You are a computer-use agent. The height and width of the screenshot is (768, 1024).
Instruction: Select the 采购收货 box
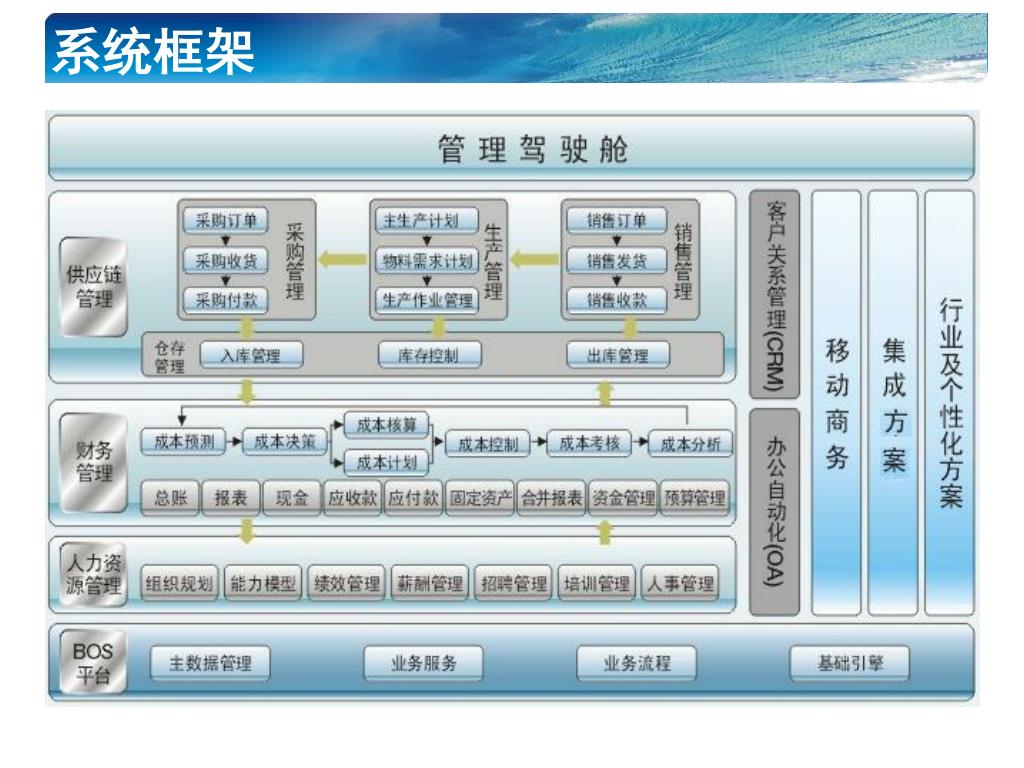[x=226, y=261]
